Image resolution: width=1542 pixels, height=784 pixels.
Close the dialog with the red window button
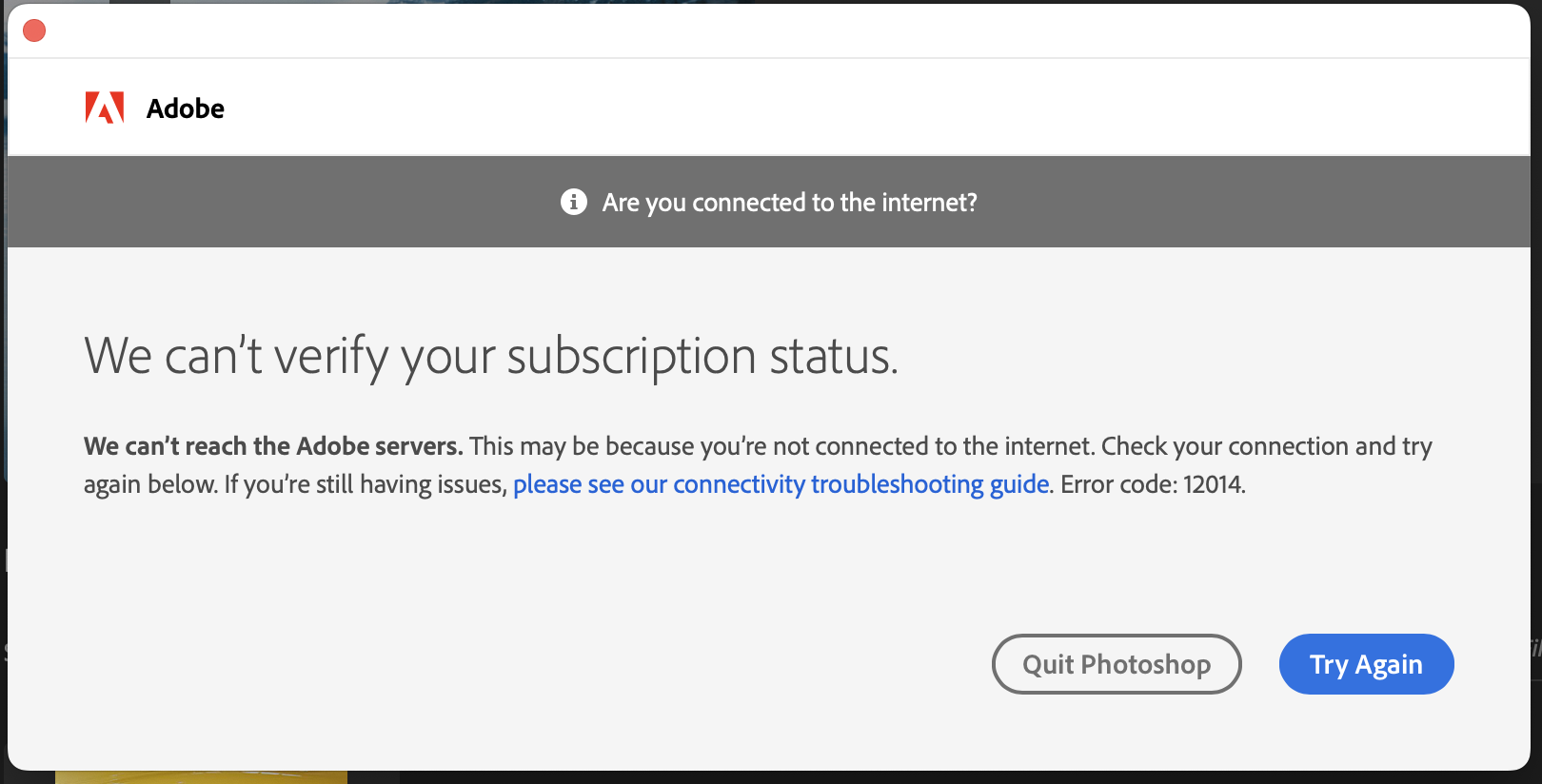(34, 30)
